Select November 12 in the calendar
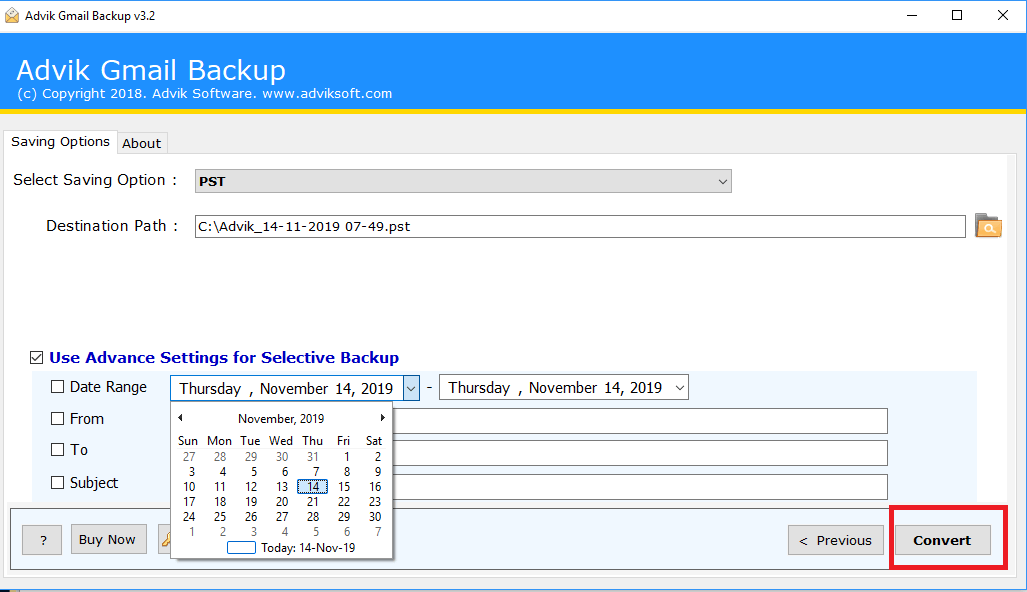This screenshot has height=592, width=1027. click(251, 487)
